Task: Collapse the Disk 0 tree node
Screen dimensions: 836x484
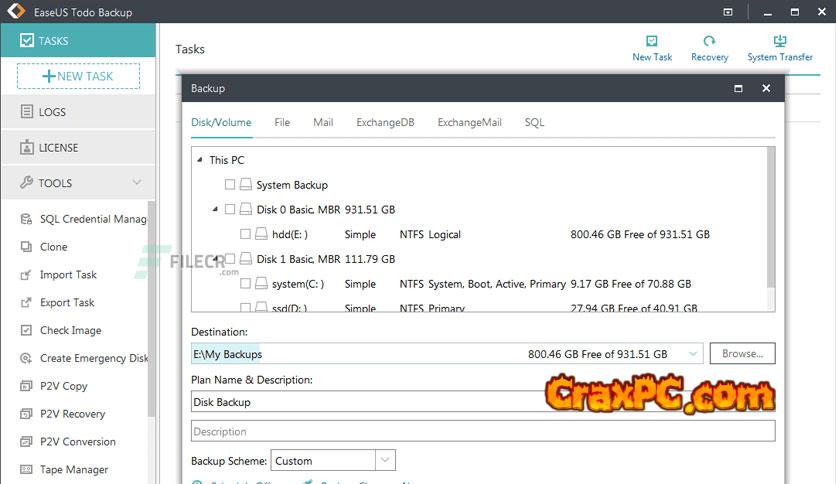Action: click(215, 209)
